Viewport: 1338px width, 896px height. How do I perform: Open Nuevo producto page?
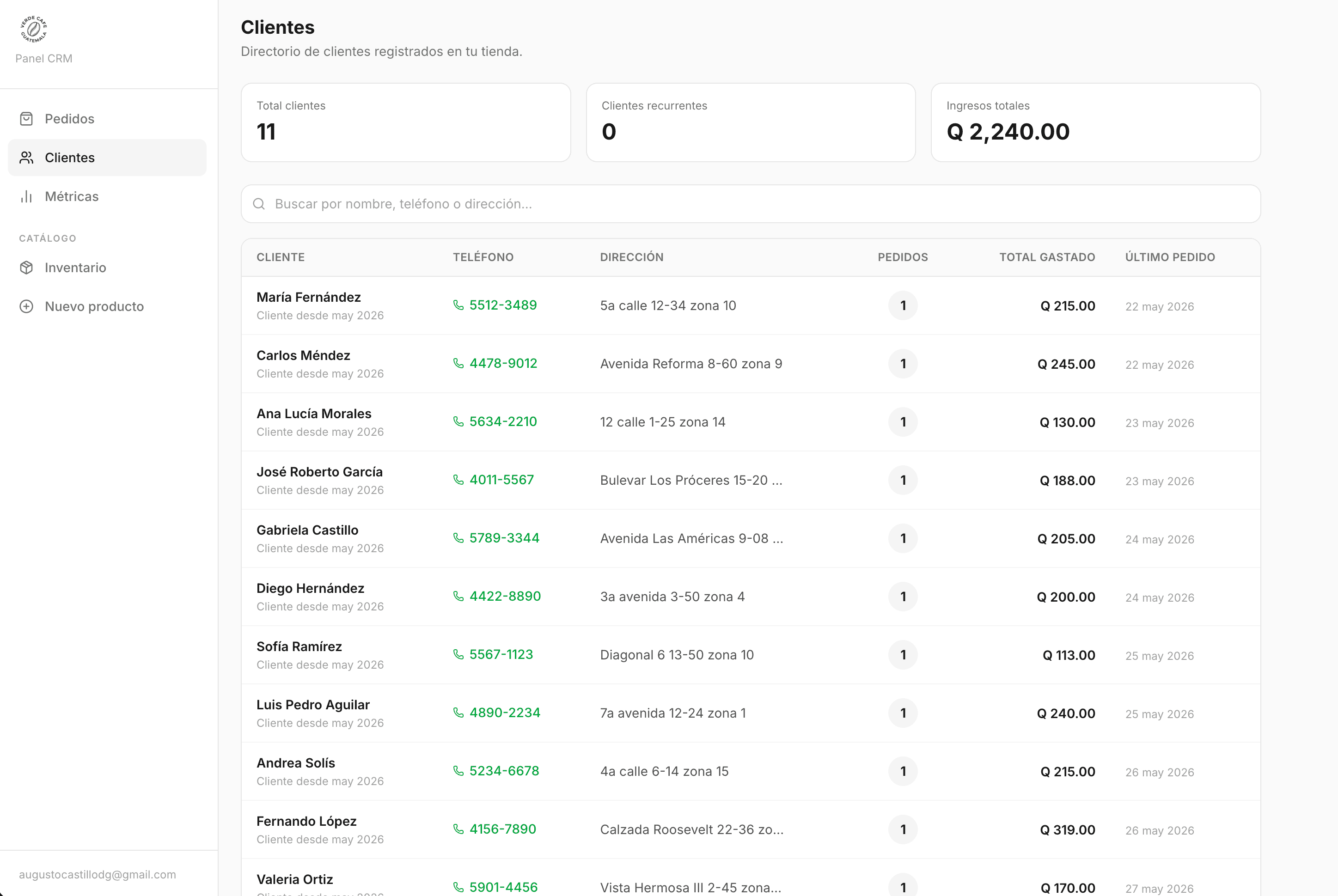tap(107, 306)
